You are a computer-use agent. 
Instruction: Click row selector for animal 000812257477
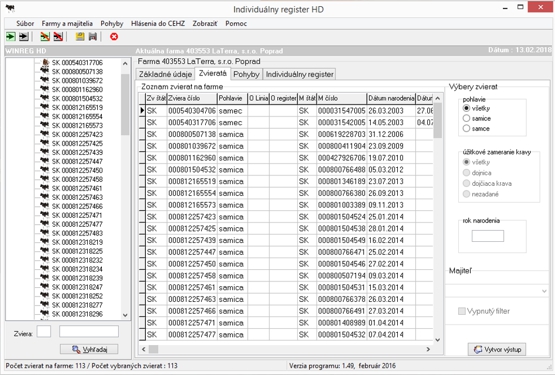[x=142, y=334]
